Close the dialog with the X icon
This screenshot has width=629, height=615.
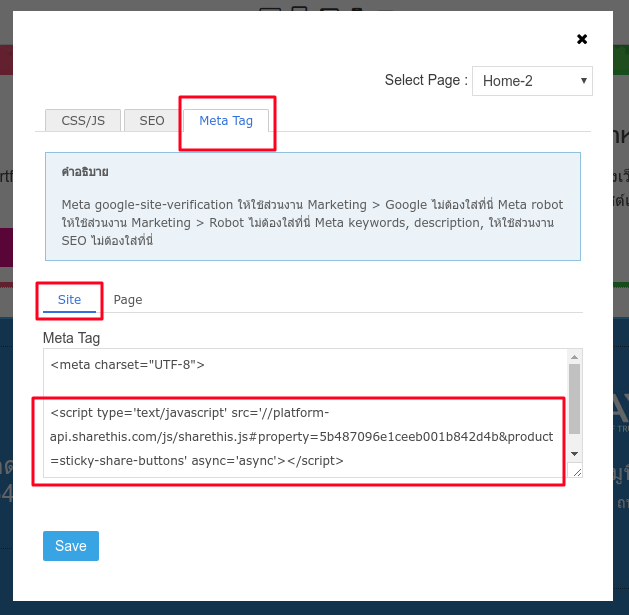[582, 39]
